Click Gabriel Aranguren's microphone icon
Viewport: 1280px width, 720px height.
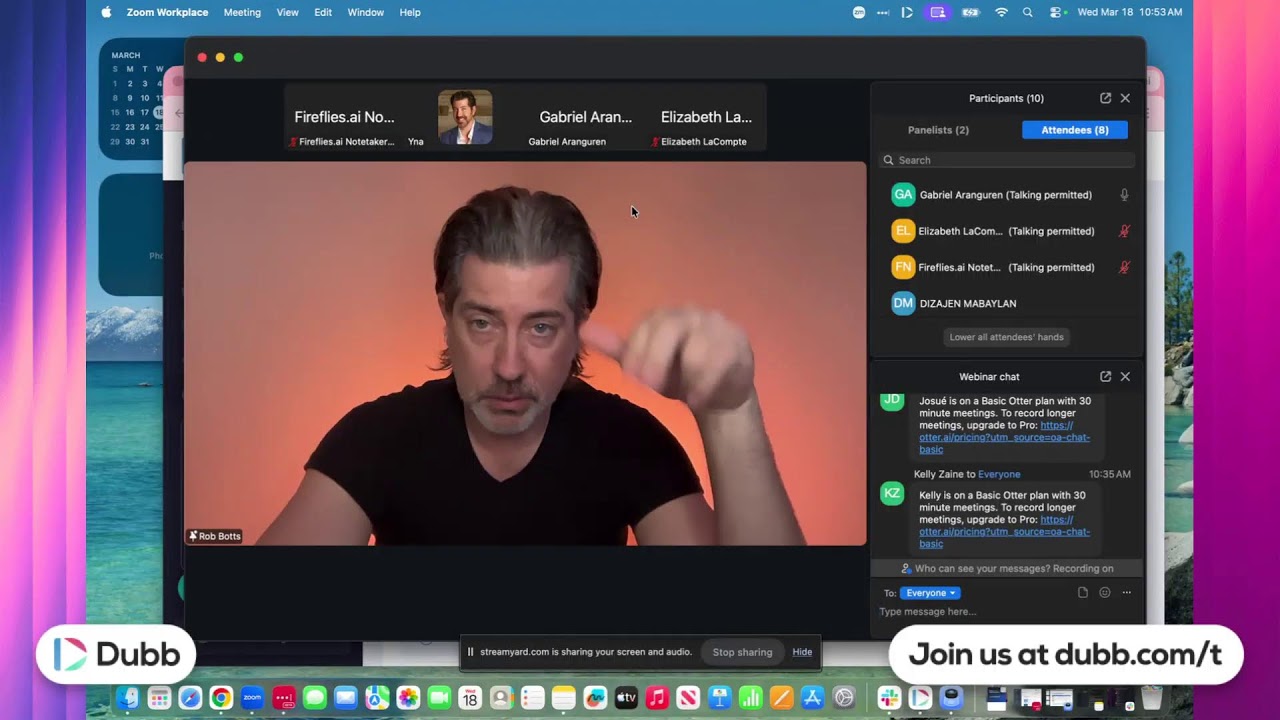tap(1124, 195)
